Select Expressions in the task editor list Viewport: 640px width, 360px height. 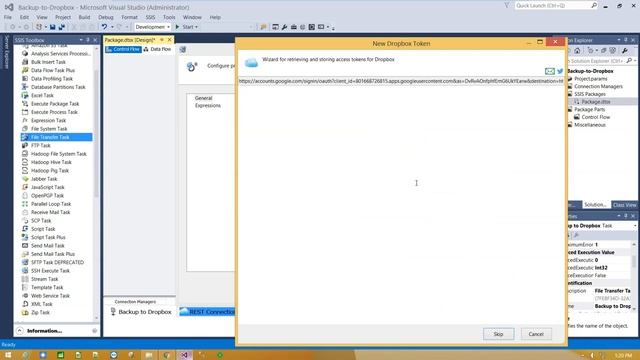coord(208,105)
